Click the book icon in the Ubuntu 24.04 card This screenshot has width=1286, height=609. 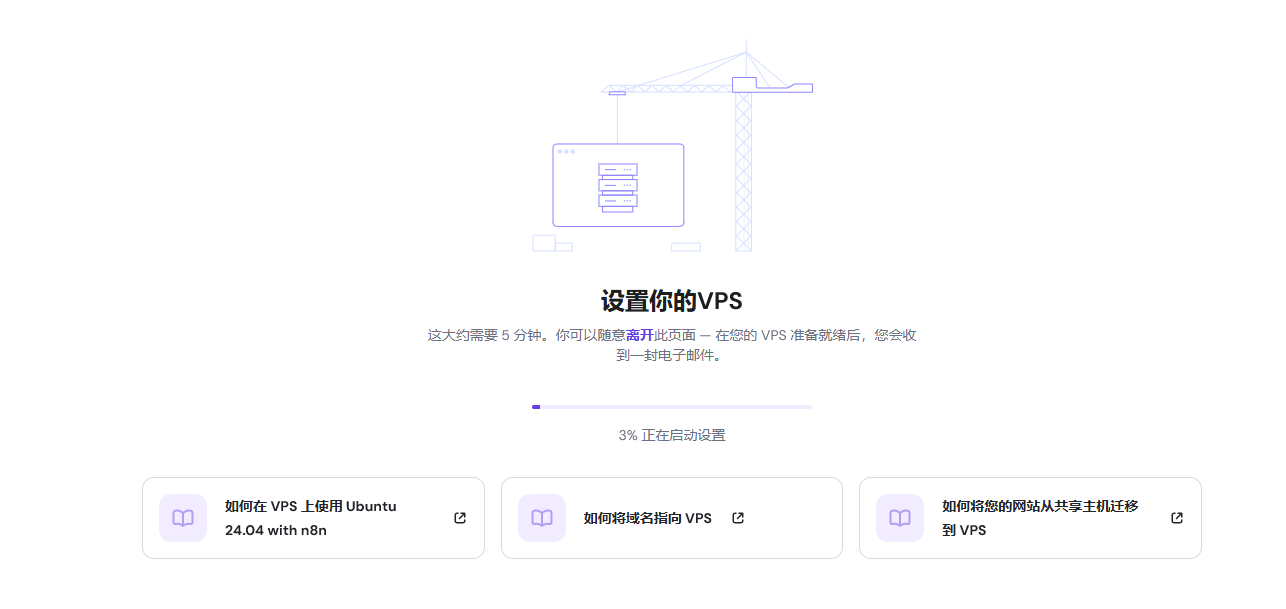pos(183,518)
